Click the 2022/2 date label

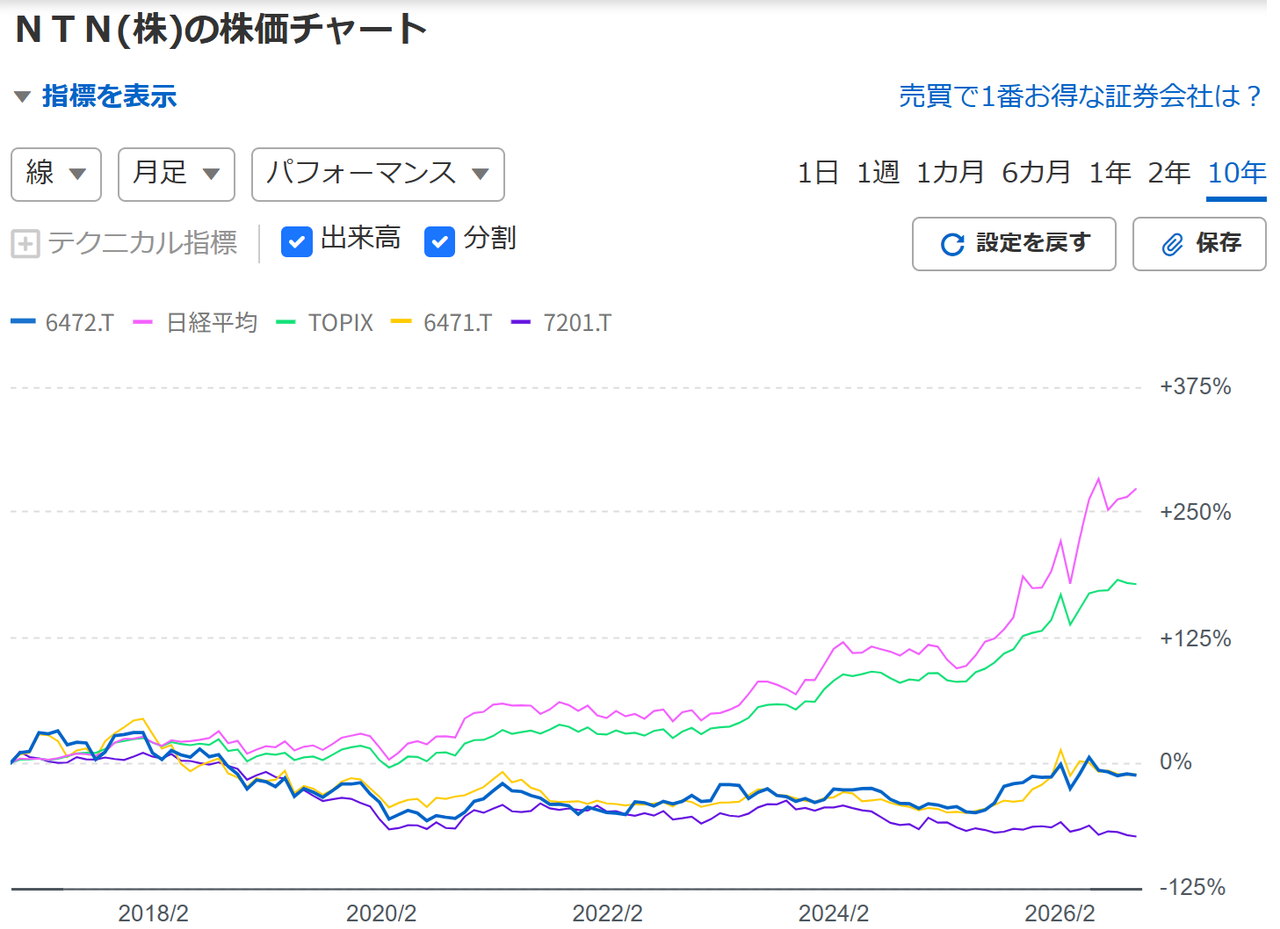coord(607,913)
